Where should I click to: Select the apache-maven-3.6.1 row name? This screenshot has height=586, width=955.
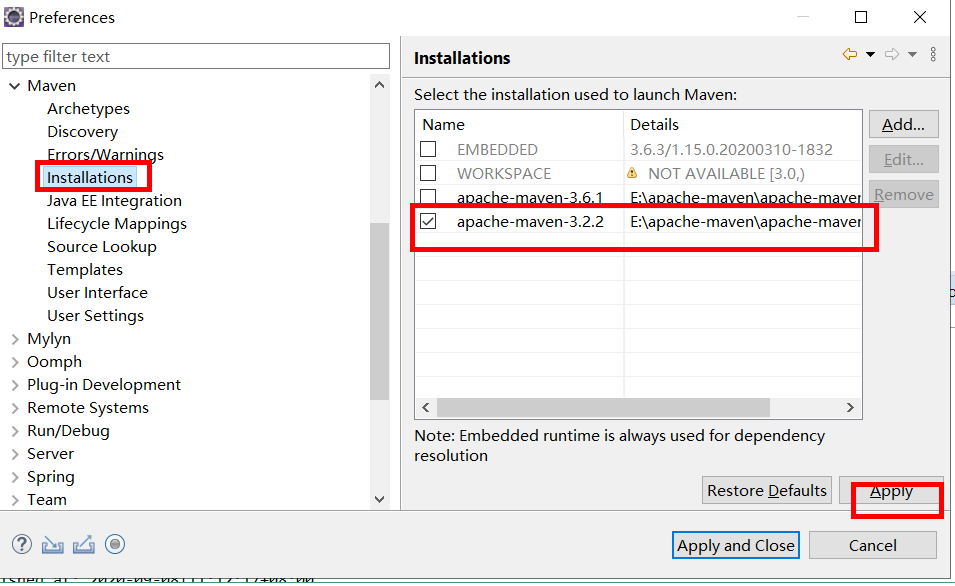tap(530, 197)
